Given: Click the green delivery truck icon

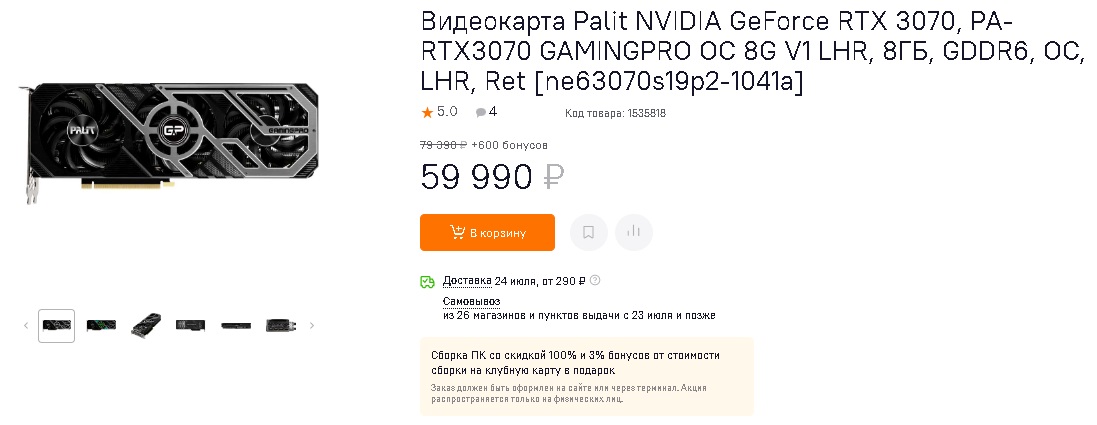Looking at the screenshot, I should coord(427,281).
